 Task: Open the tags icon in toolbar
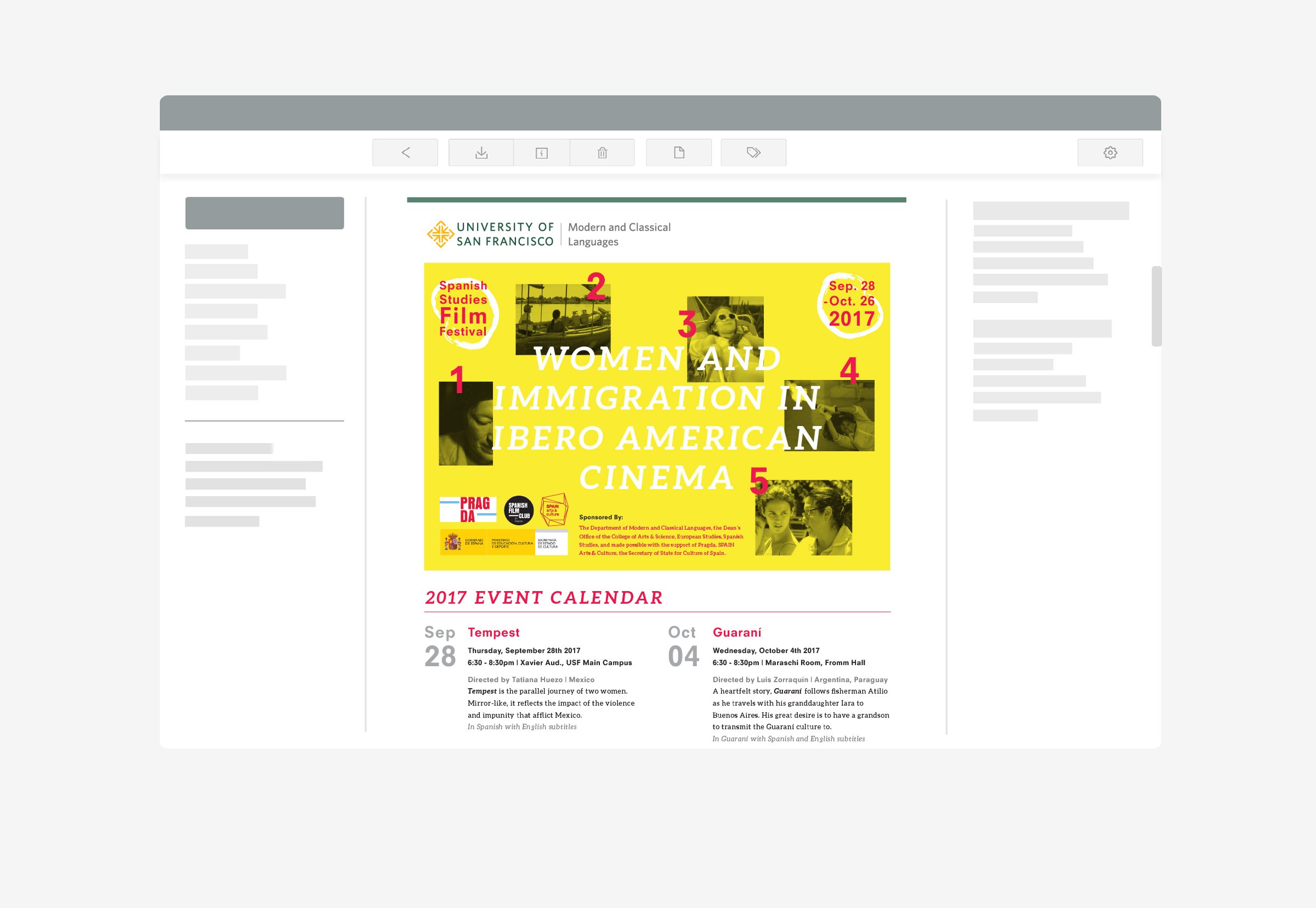[x=753, y=152]
